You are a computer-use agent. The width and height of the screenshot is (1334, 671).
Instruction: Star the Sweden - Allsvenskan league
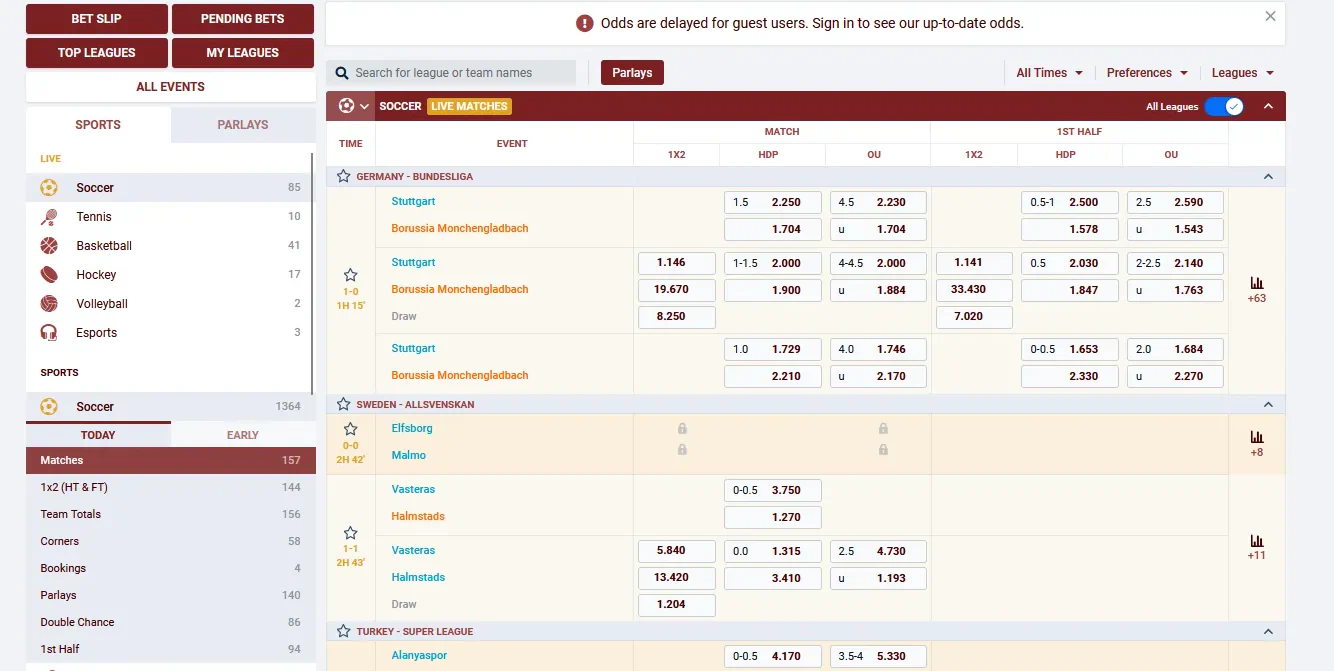tap(344, 405)
